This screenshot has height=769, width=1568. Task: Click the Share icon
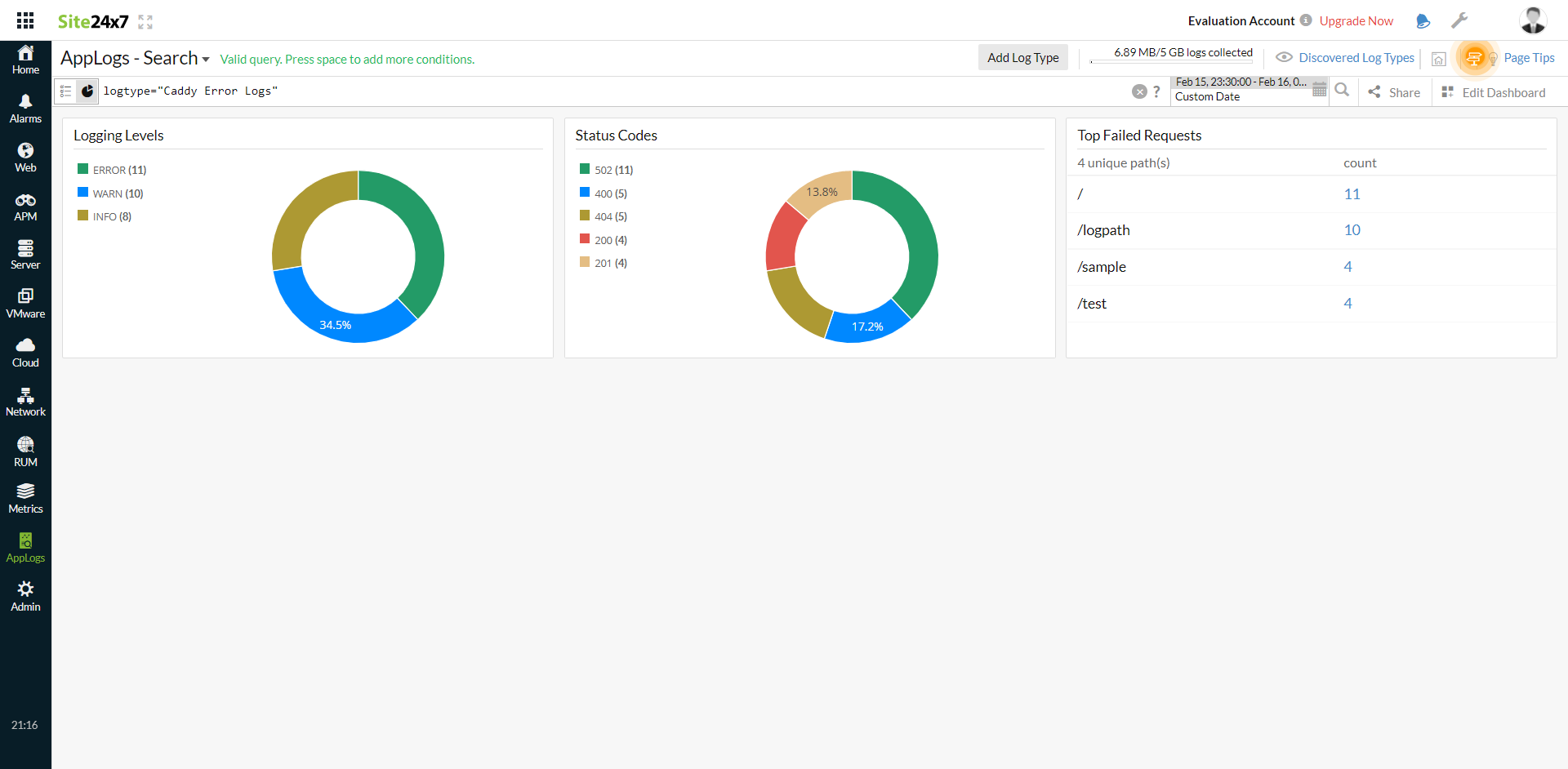coord(1376,92)
